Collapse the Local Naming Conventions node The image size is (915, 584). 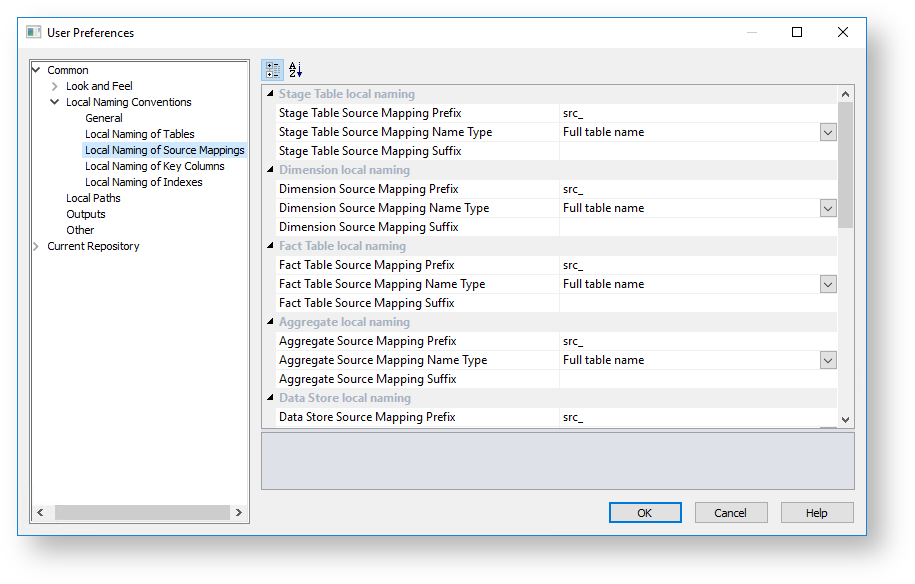coord(55,102)
